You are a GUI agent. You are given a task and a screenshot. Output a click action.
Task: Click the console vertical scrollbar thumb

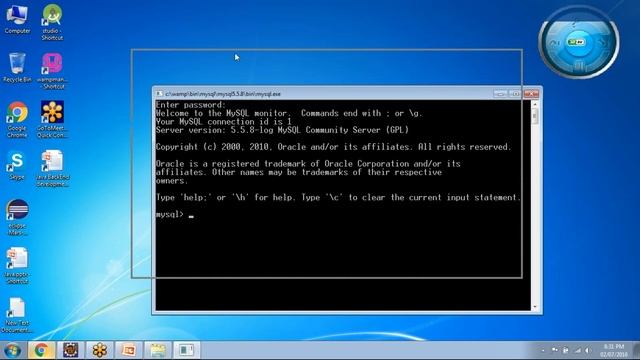(535, 117)
